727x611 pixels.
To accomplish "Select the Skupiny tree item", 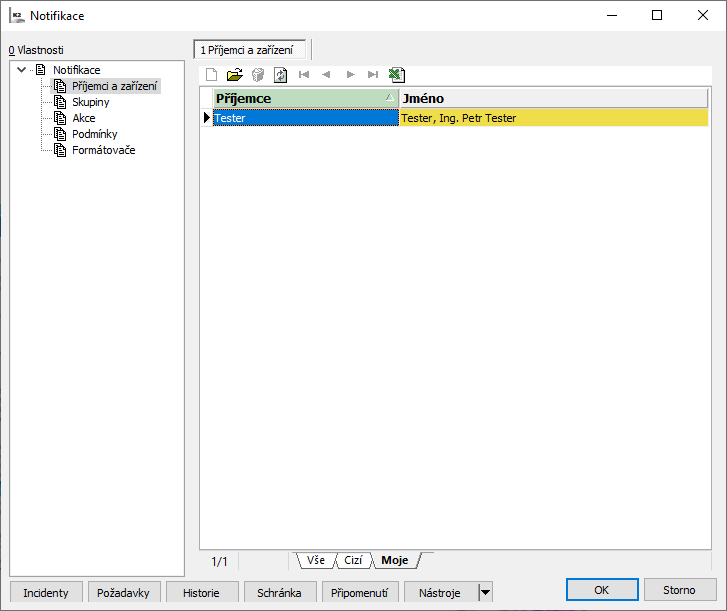I will tap(91, 102).
